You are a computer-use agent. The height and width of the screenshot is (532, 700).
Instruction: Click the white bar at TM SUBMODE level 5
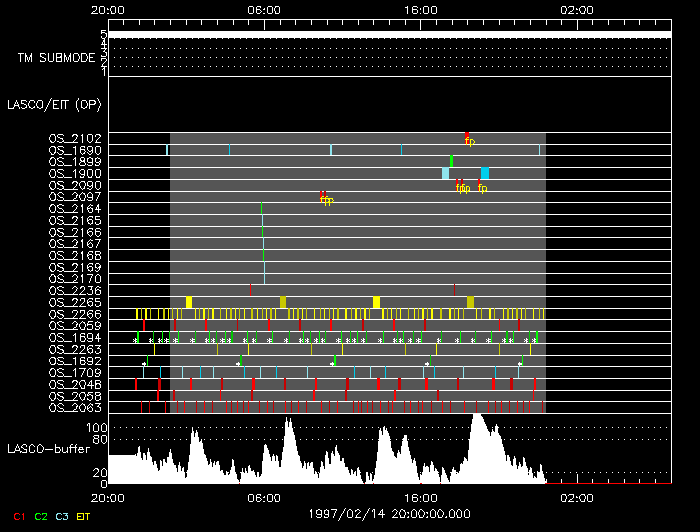pos(388,34)
